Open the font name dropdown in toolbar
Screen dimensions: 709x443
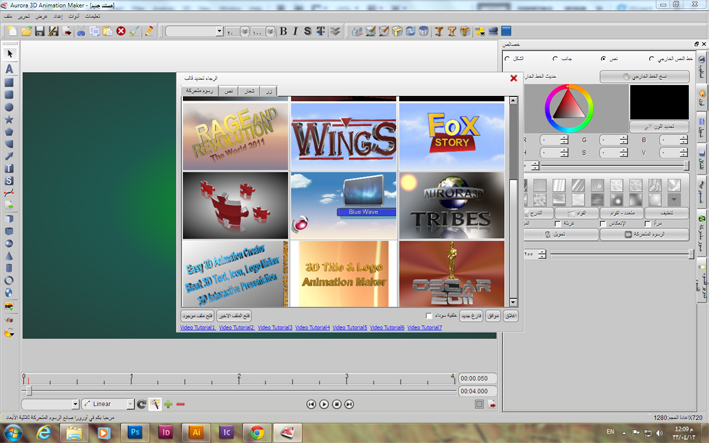219,31
